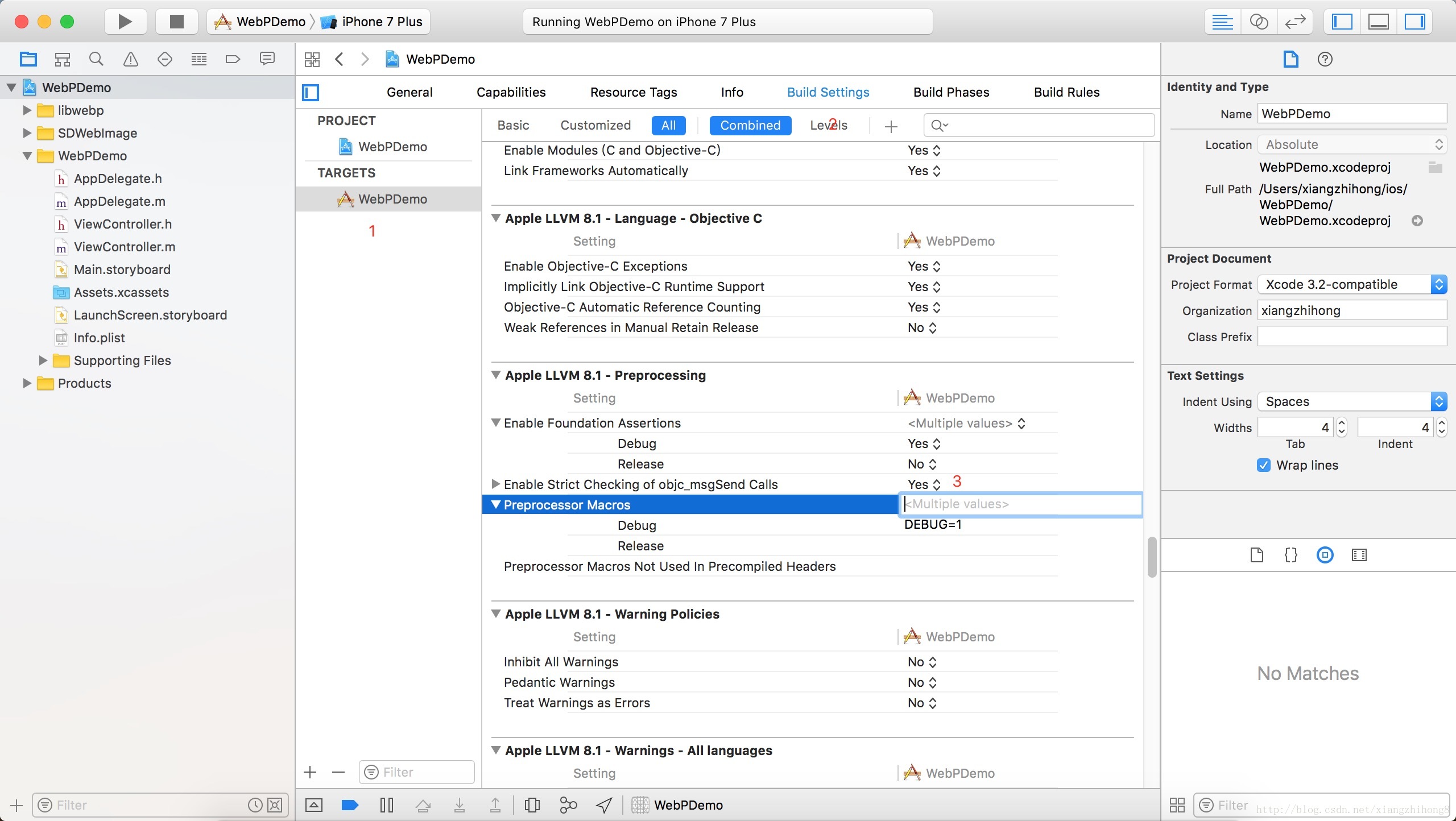Open the Test navigator diamond icon
The width and height of the screenshot is (1456, 821).
tap(164, 59)
